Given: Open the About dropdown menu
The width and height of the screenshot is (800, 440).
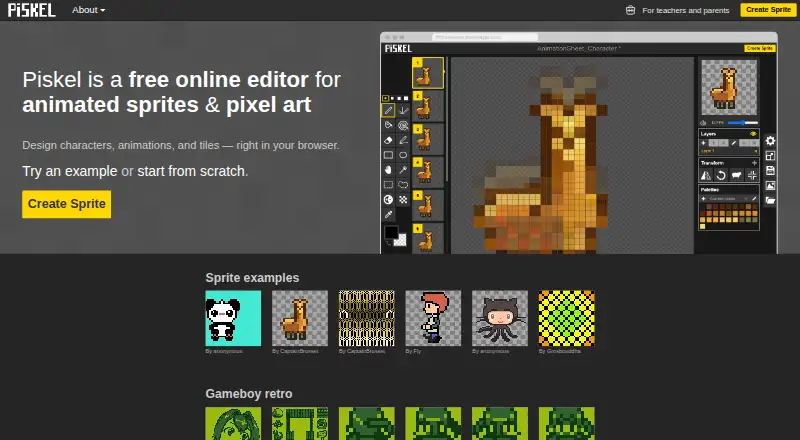Looking at the screenshot, I should pos(88,10).
